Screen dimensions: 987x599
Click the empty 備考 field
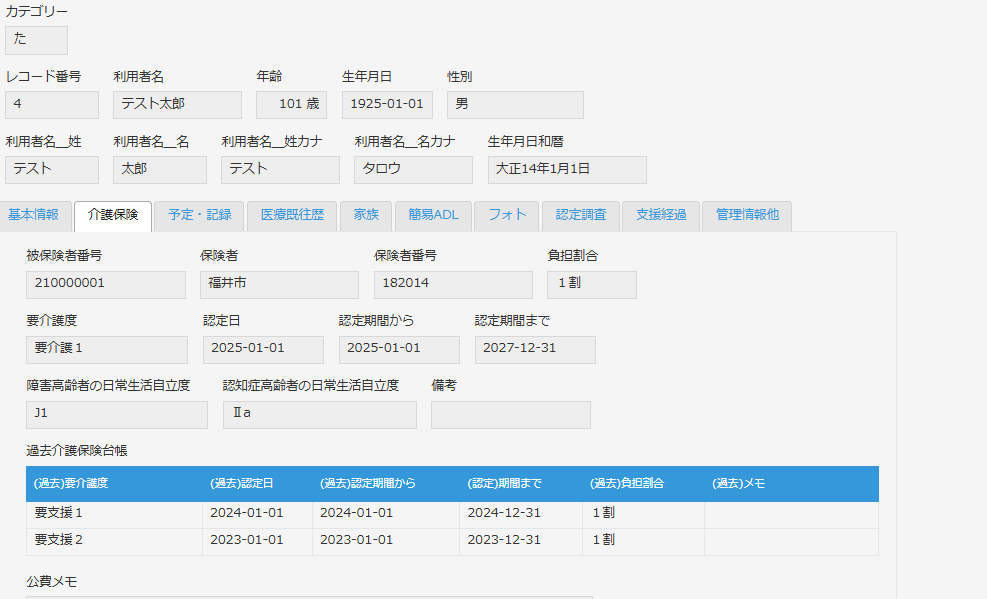point(510,414)
